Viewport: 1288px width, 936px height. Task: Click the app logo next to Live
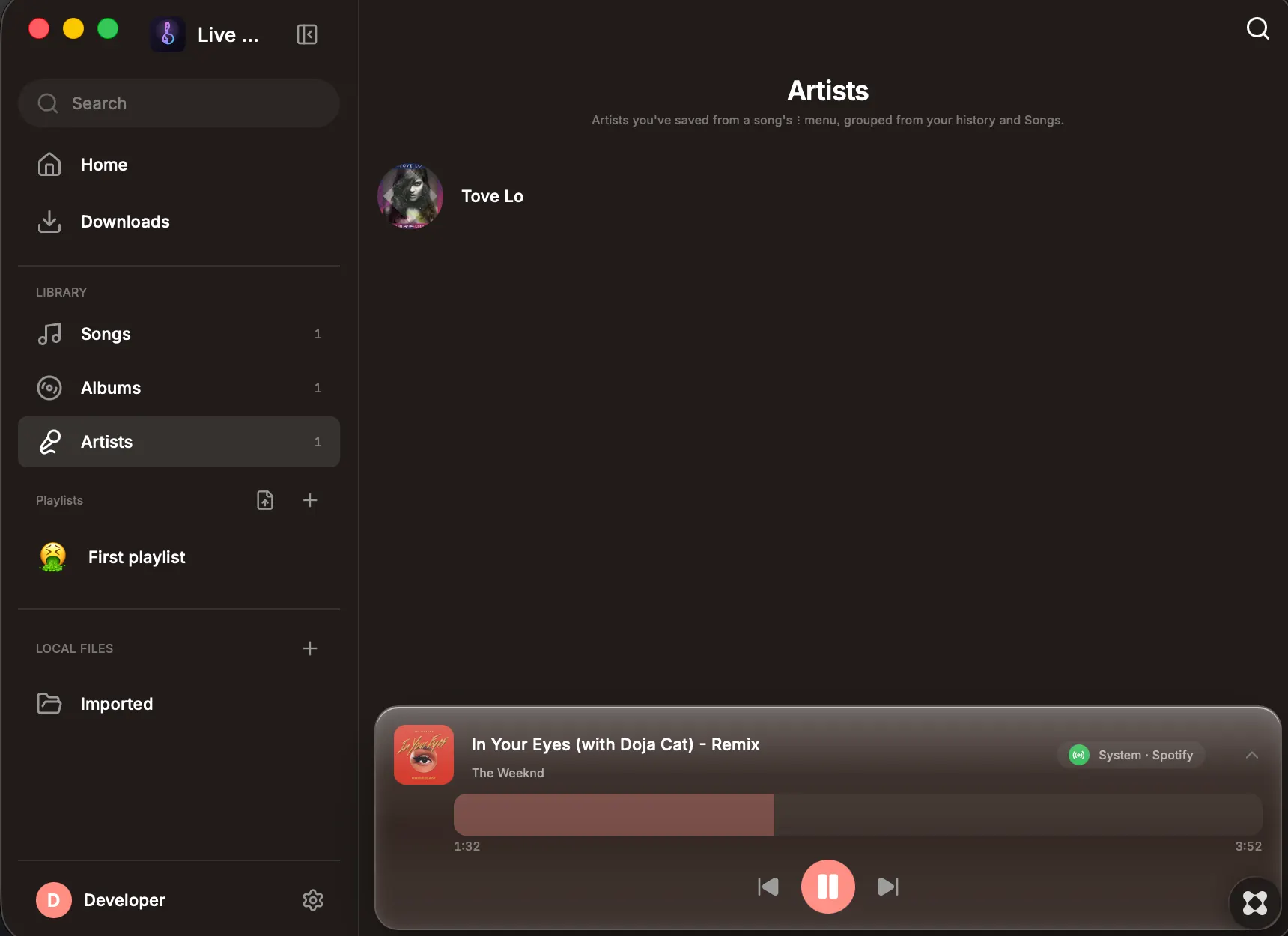(168, 34)
